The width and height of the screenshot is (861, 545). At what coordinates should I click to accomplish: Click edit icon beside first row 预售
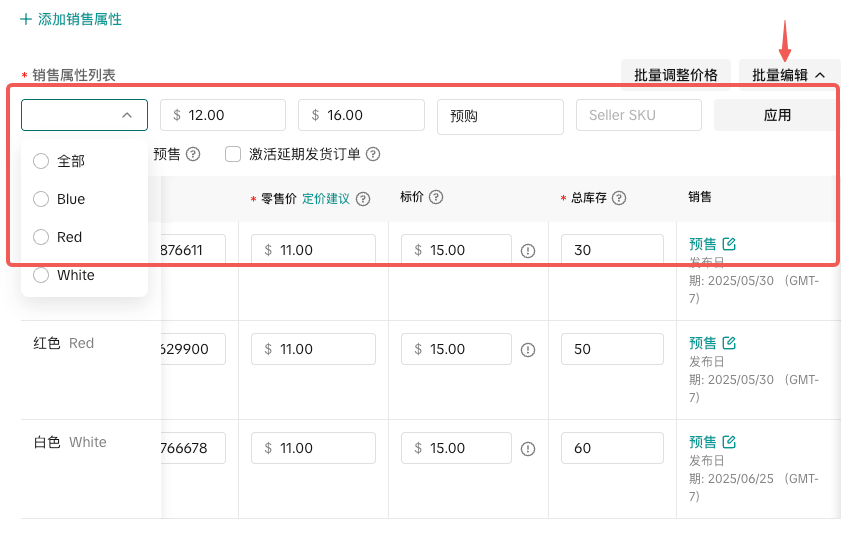[x=729, y=243]
